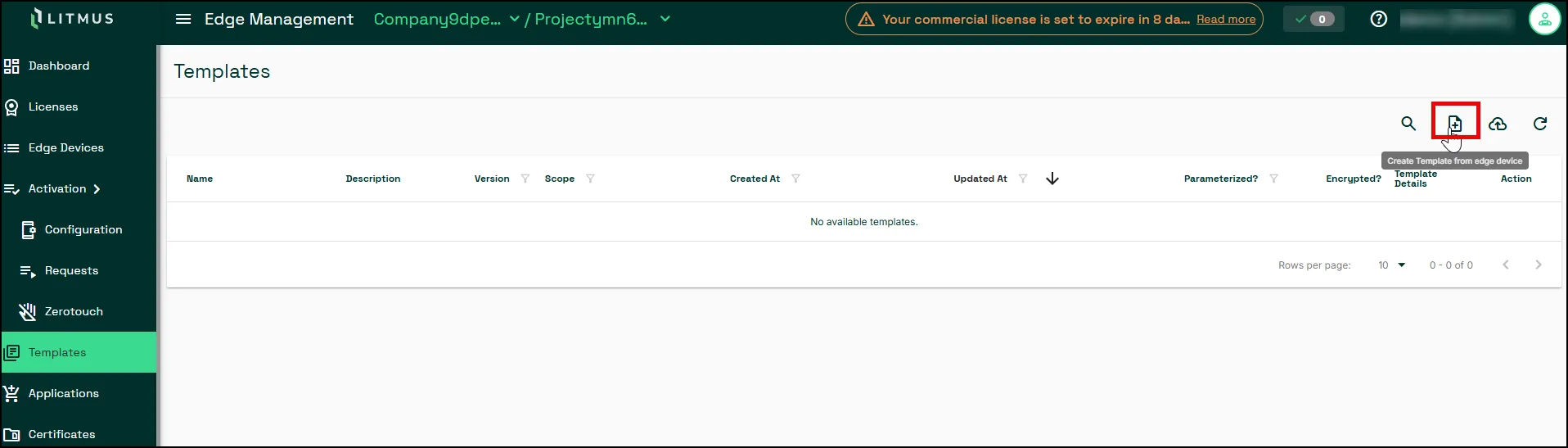
Task: Filter the Scope column
Action: click(x=590, y=179)
